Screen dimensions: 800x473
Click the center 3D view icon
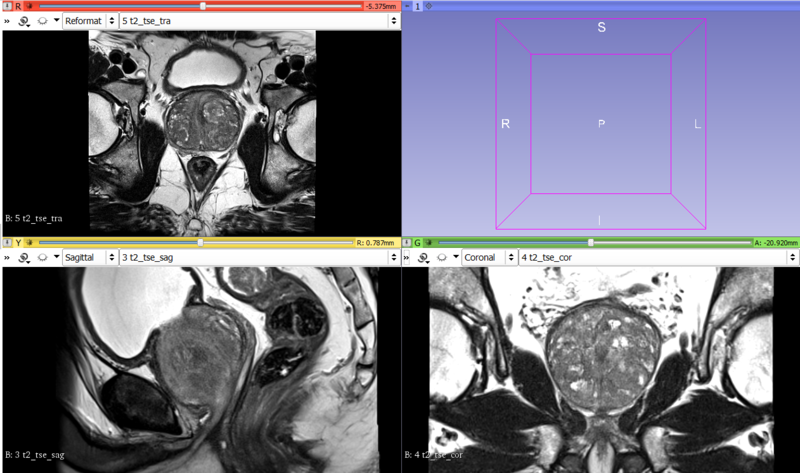point(429,6)
